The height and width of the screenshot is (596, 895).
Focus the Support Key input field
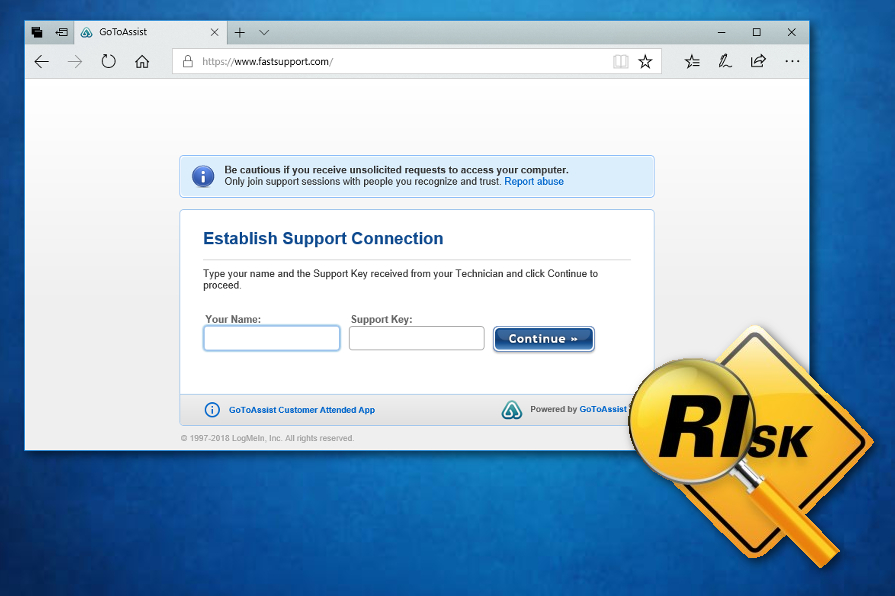point(417,338)
